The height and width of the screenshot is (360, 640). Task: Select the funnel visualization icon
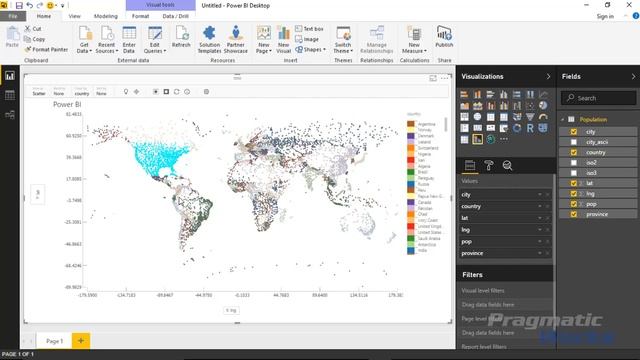(530, 117)
